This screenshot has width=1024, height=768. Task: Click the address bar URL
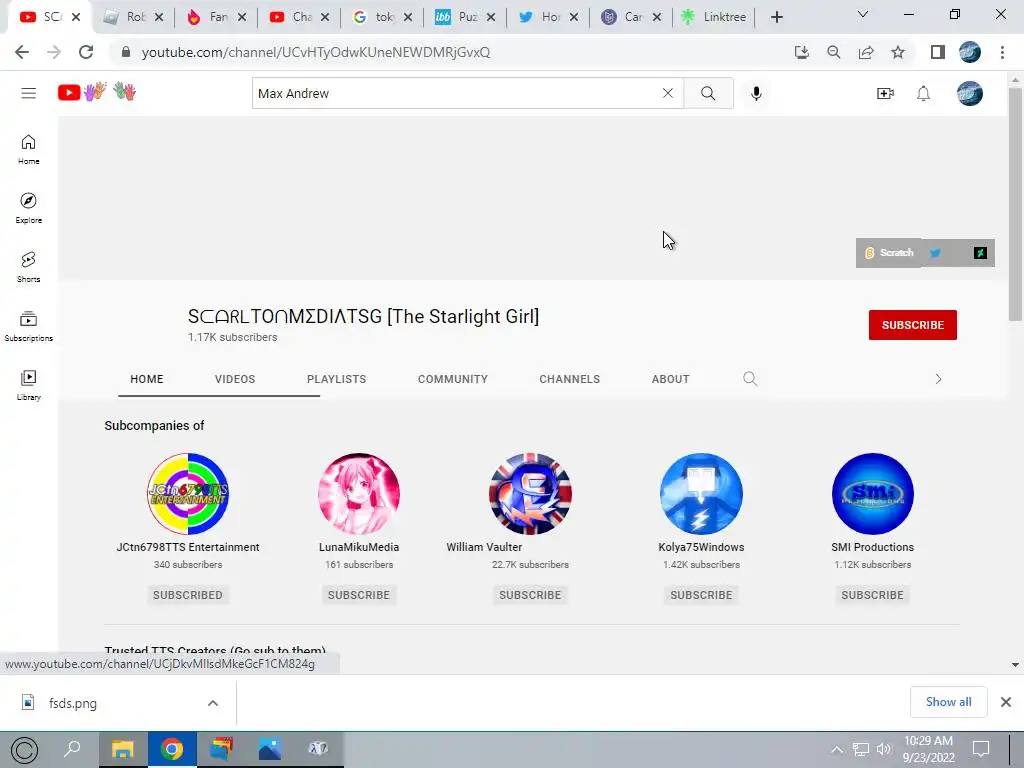(315, 52)
